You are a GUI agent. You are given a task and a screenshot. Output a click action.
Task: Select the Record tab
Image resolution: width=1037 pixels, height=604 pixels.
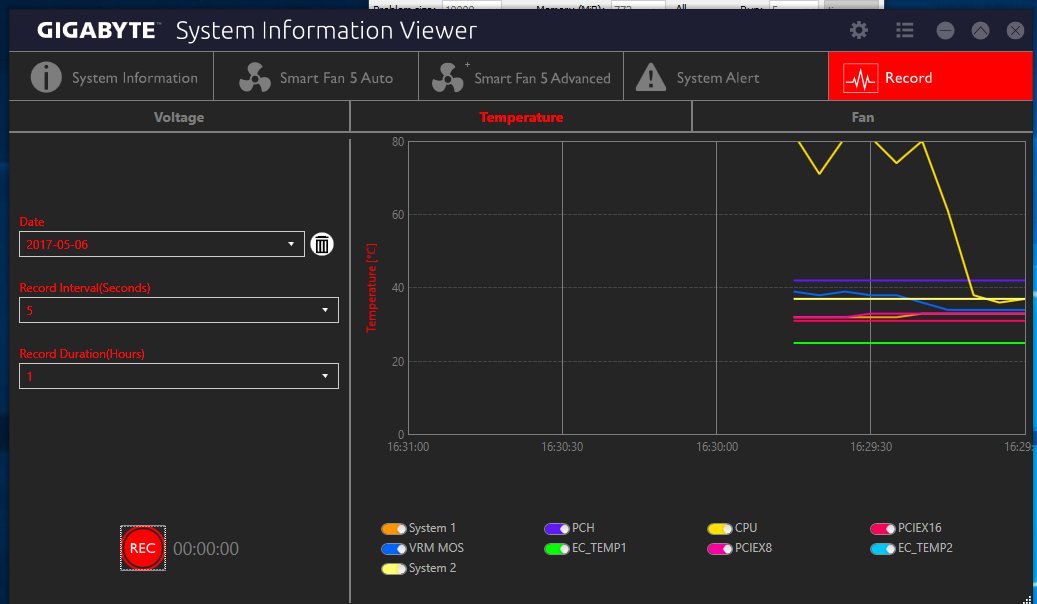930,78
